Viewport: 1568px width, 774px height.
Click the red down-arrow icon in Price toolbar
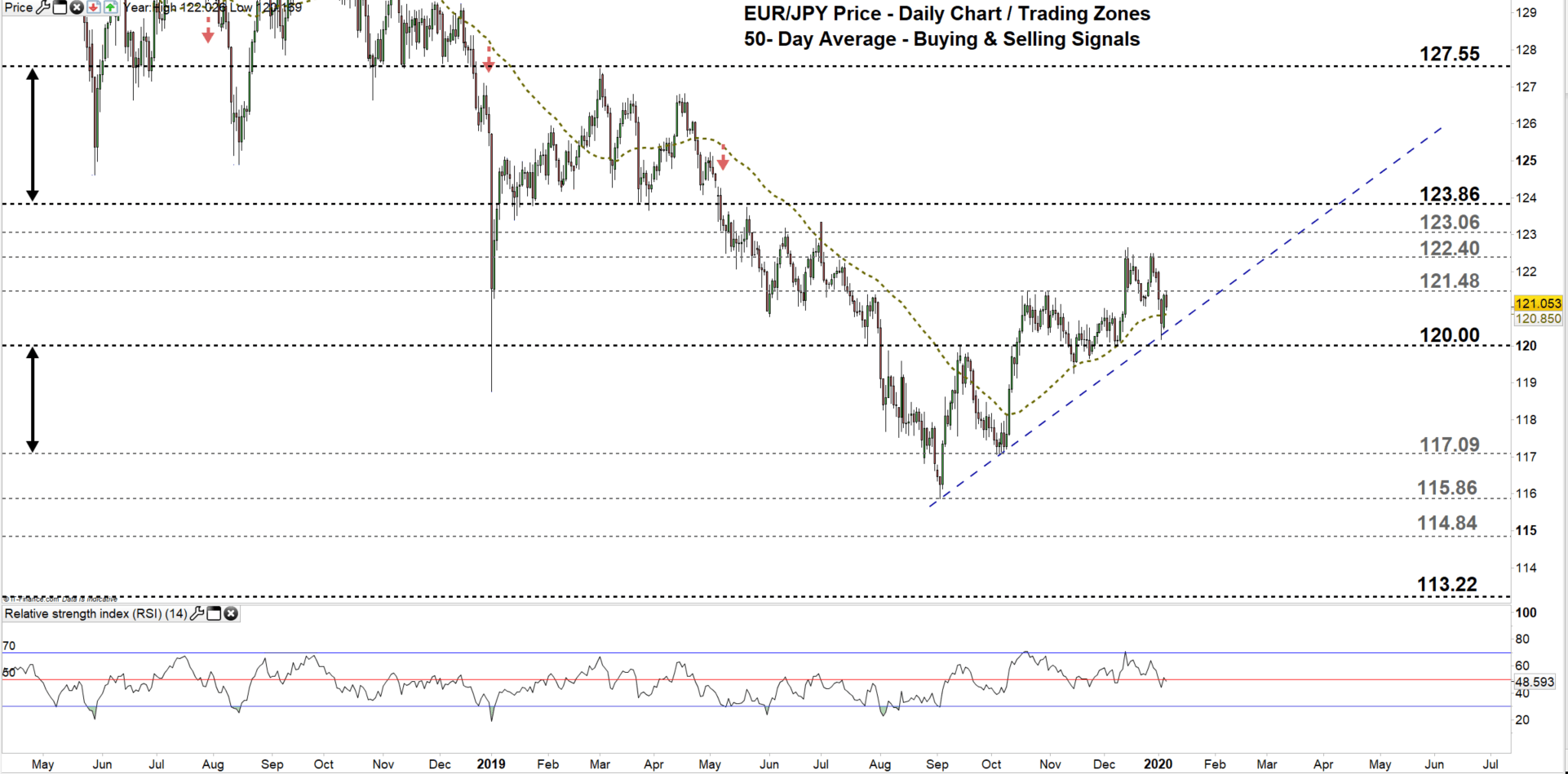(x=94, y=7)
